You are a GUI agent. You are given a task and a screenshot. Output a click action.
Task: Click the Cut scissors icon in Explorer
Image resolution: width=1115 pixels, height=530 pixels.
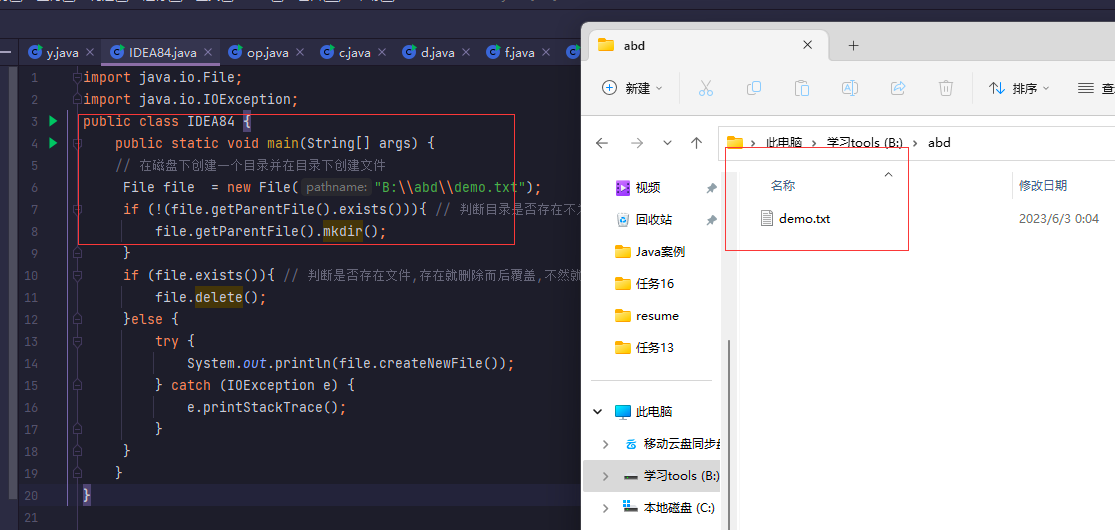click(705, 88)
